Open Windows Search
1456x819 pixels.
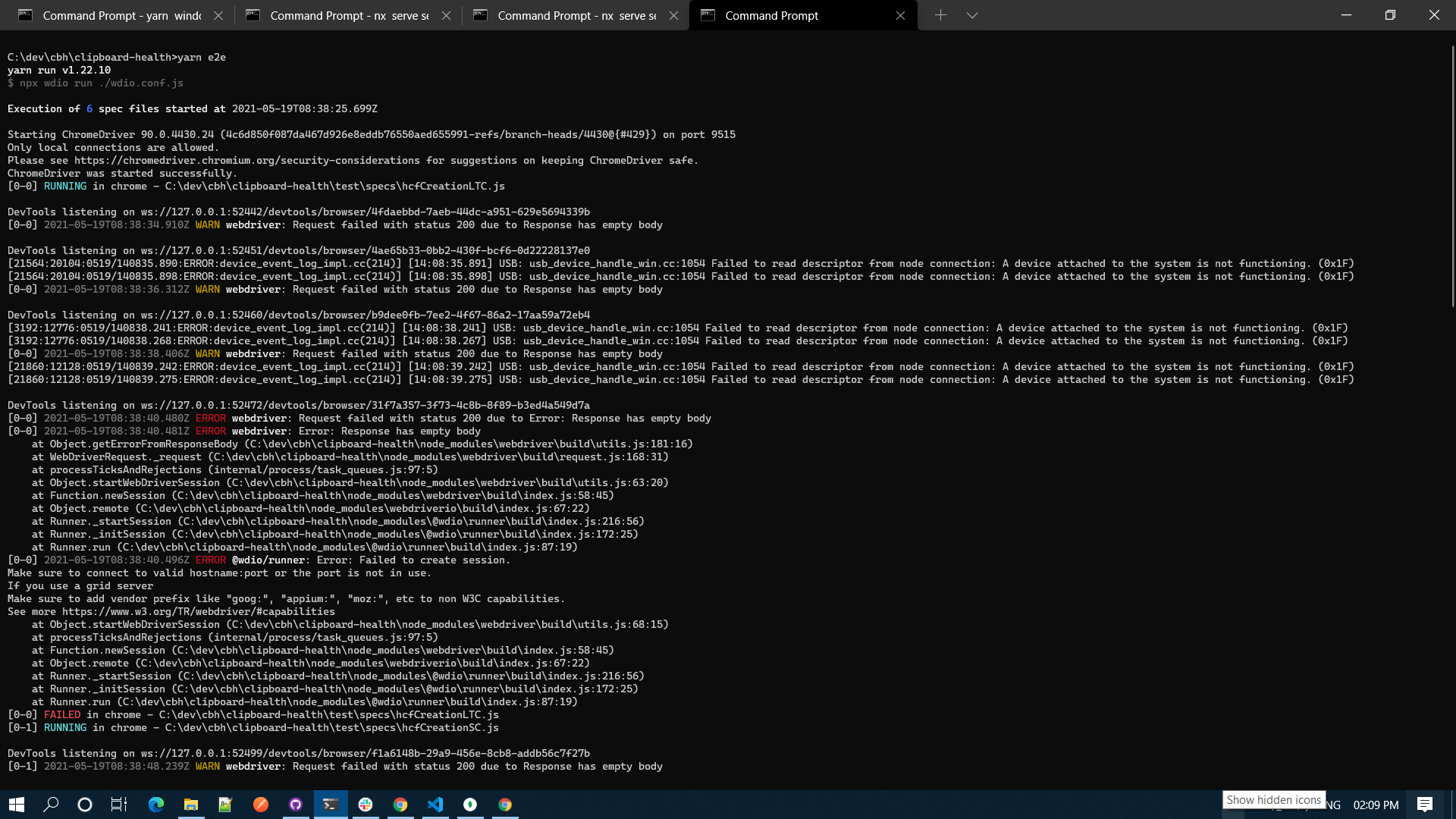51,805
